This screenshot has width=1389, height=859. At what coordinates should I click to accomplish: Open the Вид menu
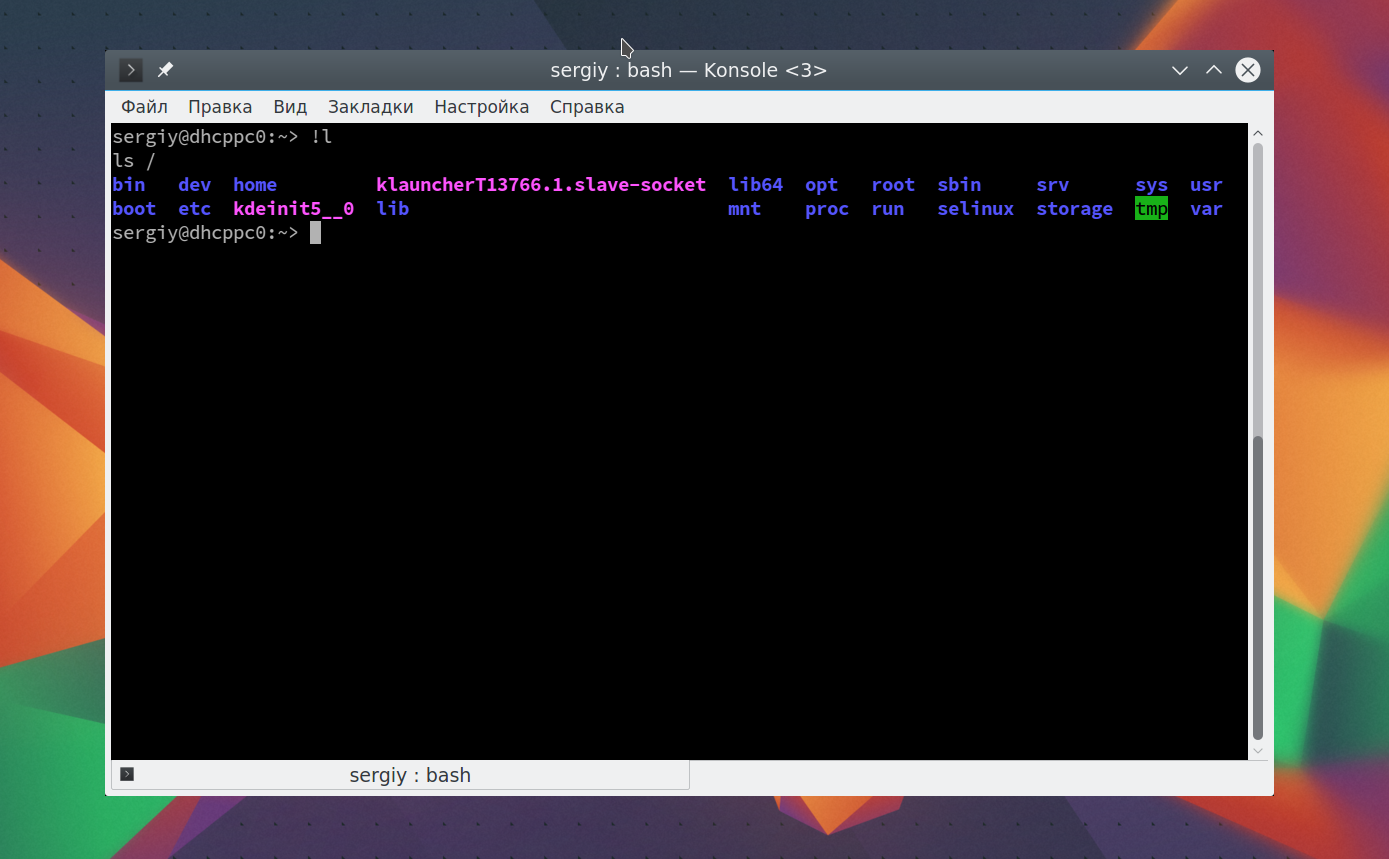click(290, 107)
